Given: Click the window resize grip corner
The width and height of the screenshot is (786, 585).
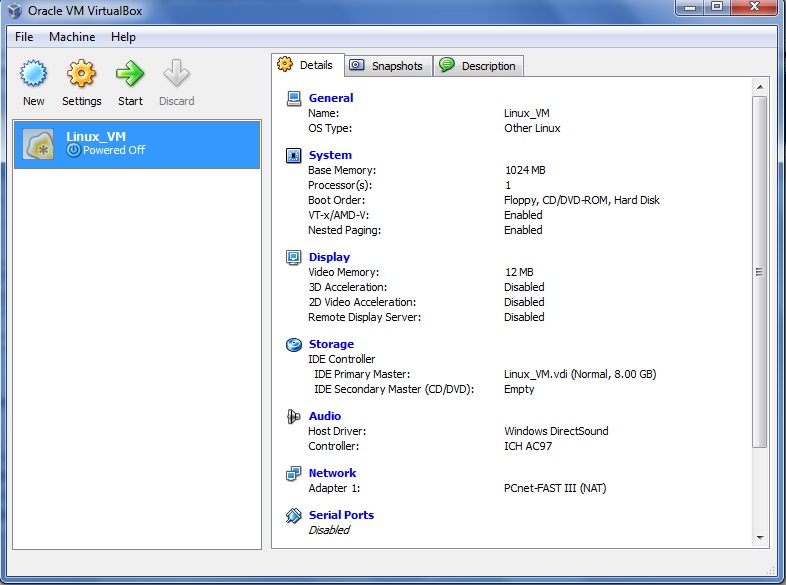Looking at the screenshot, I should pyautogui.click(x=770, y=570).
